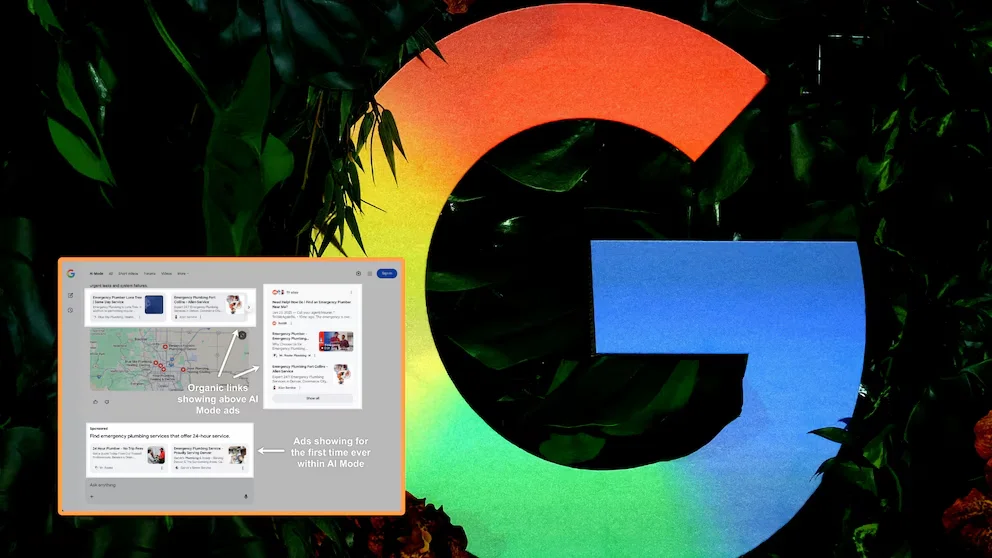Image resolution: width=992 pixels, height=558 pixels.
Task: Click the video thumbnail with play badge
Action: point(336,341)
